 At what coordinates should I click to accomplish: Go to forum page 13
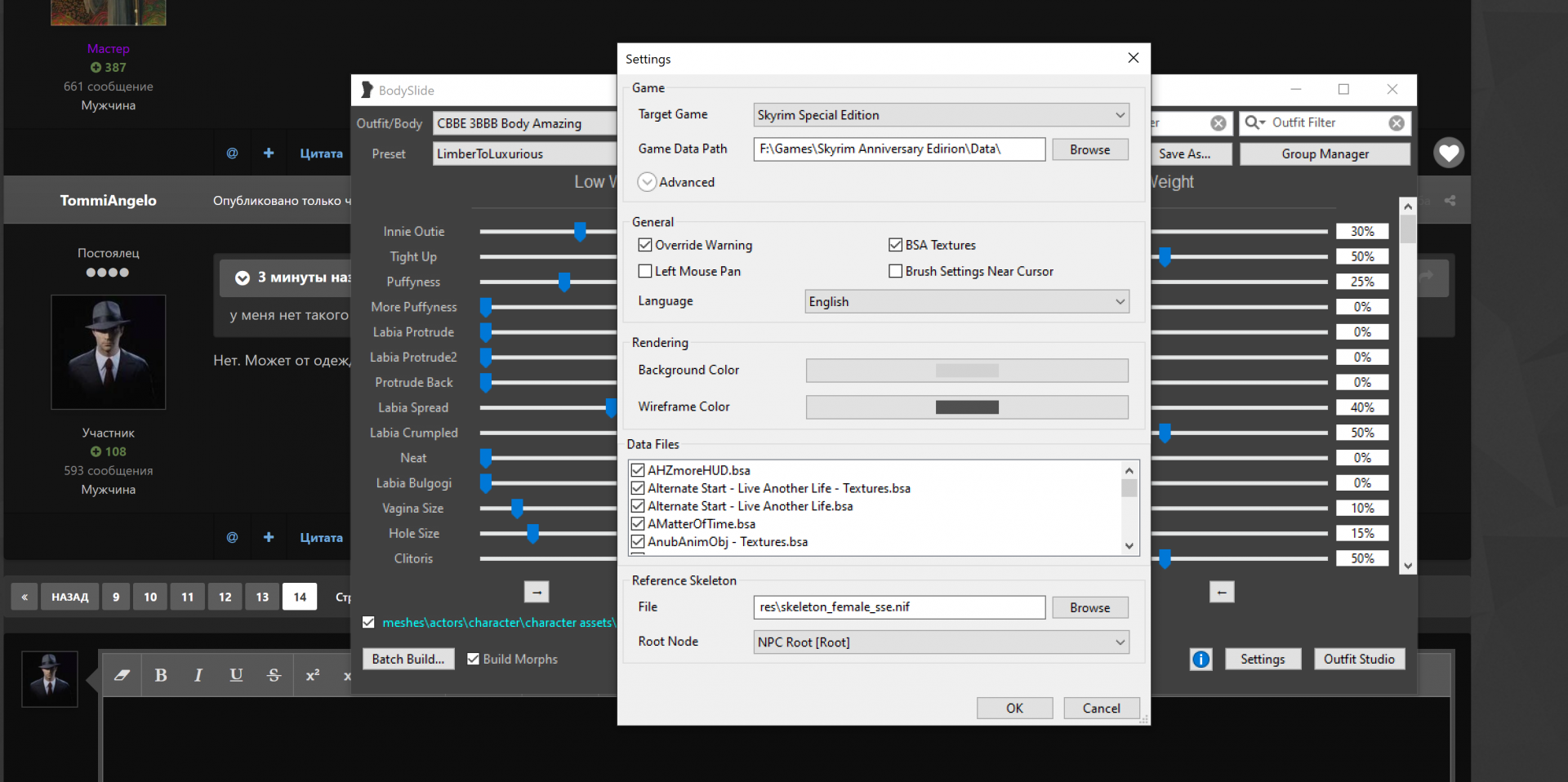point(262,597)
